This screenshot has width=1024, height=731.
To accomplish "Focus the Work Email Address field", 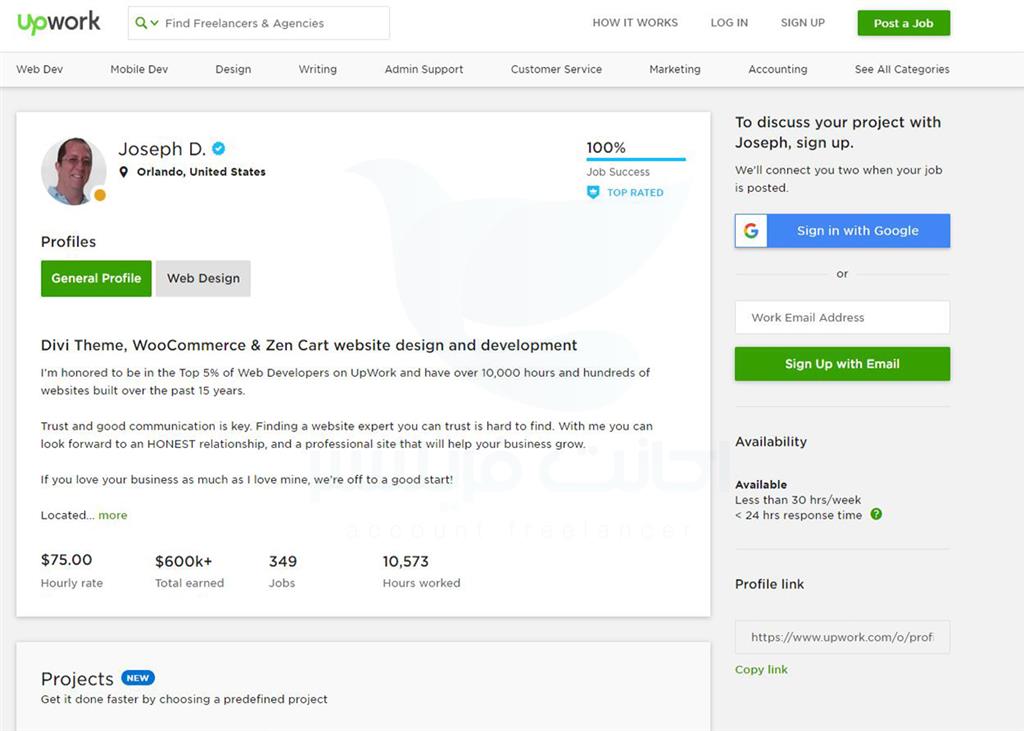I will [x=842, y=317].
